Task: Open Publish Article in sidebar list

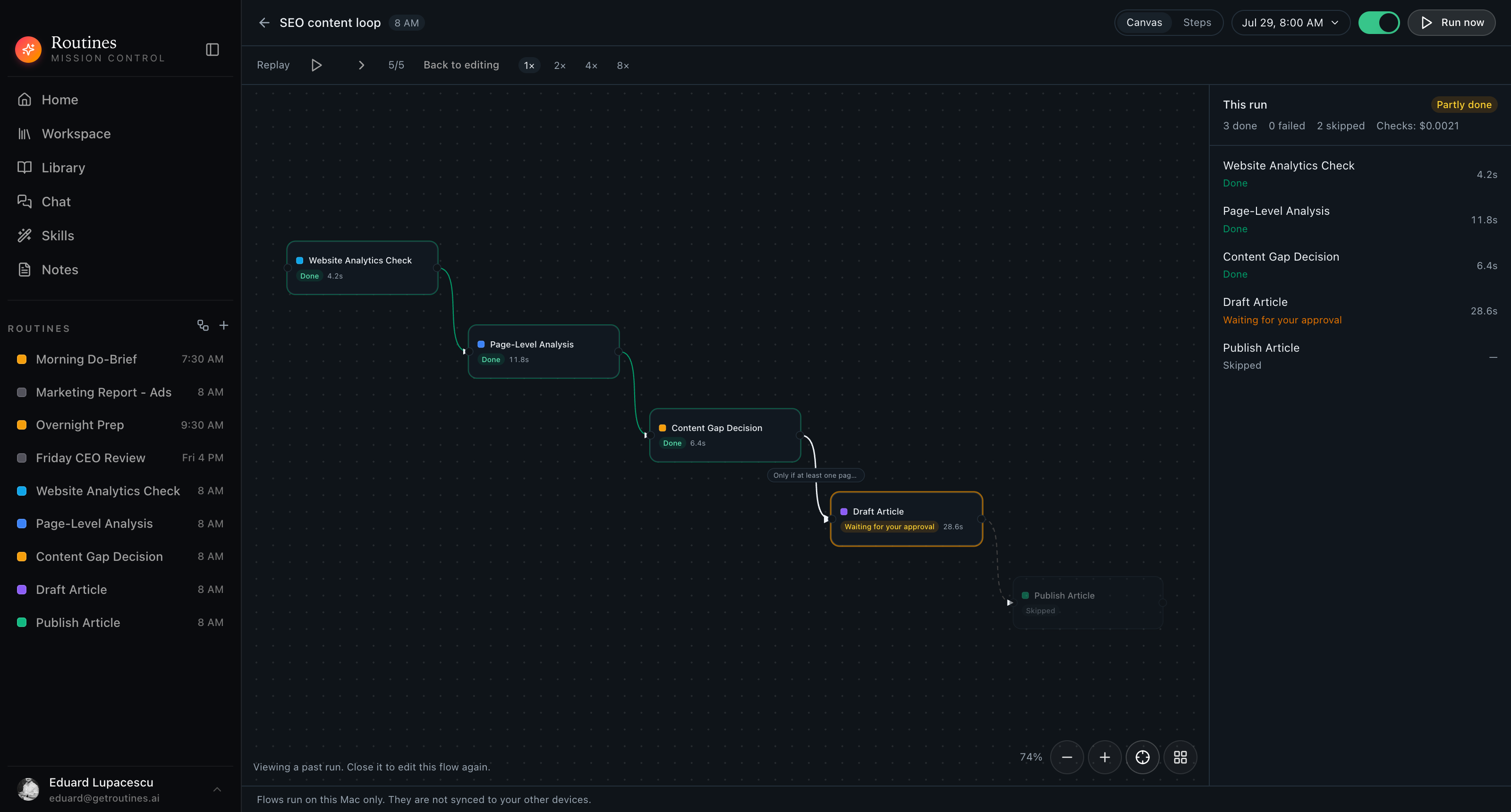Action: click(x=120, y=623)
